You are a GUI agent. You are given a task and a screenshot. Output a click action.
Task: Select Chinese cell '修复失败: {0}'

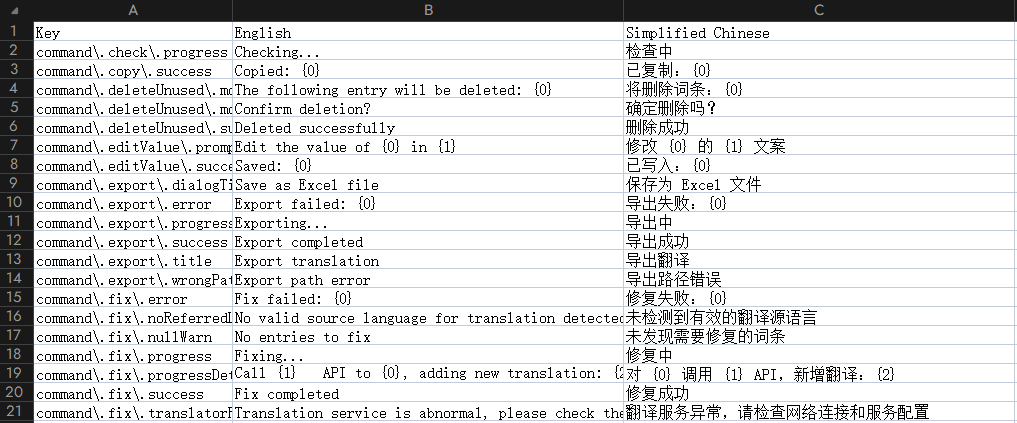pos(820,298)
